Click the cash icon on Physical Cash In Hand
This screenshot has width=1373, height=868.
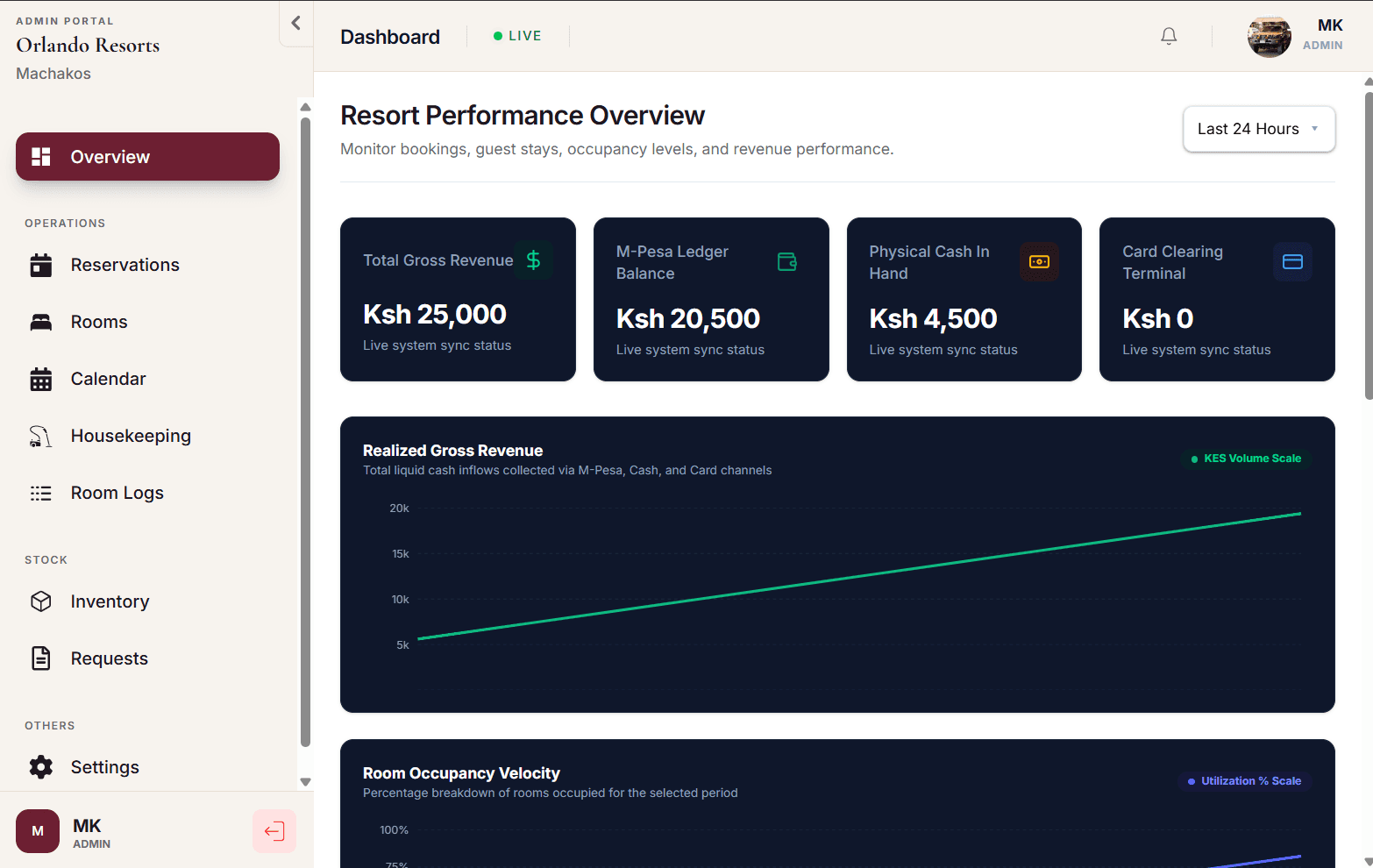click(1039, 261)
